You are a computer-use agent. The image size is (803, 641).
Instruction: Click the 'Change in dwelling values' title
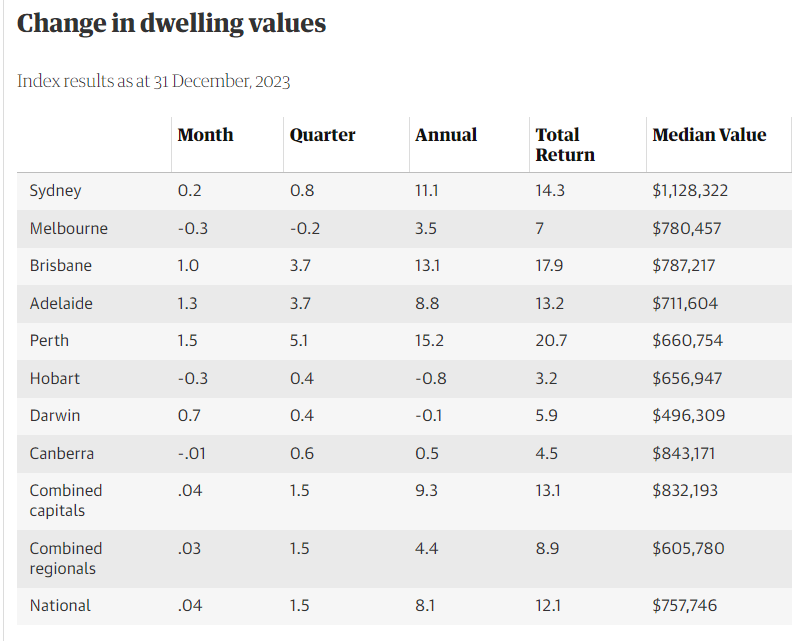[x=172, y=24]
